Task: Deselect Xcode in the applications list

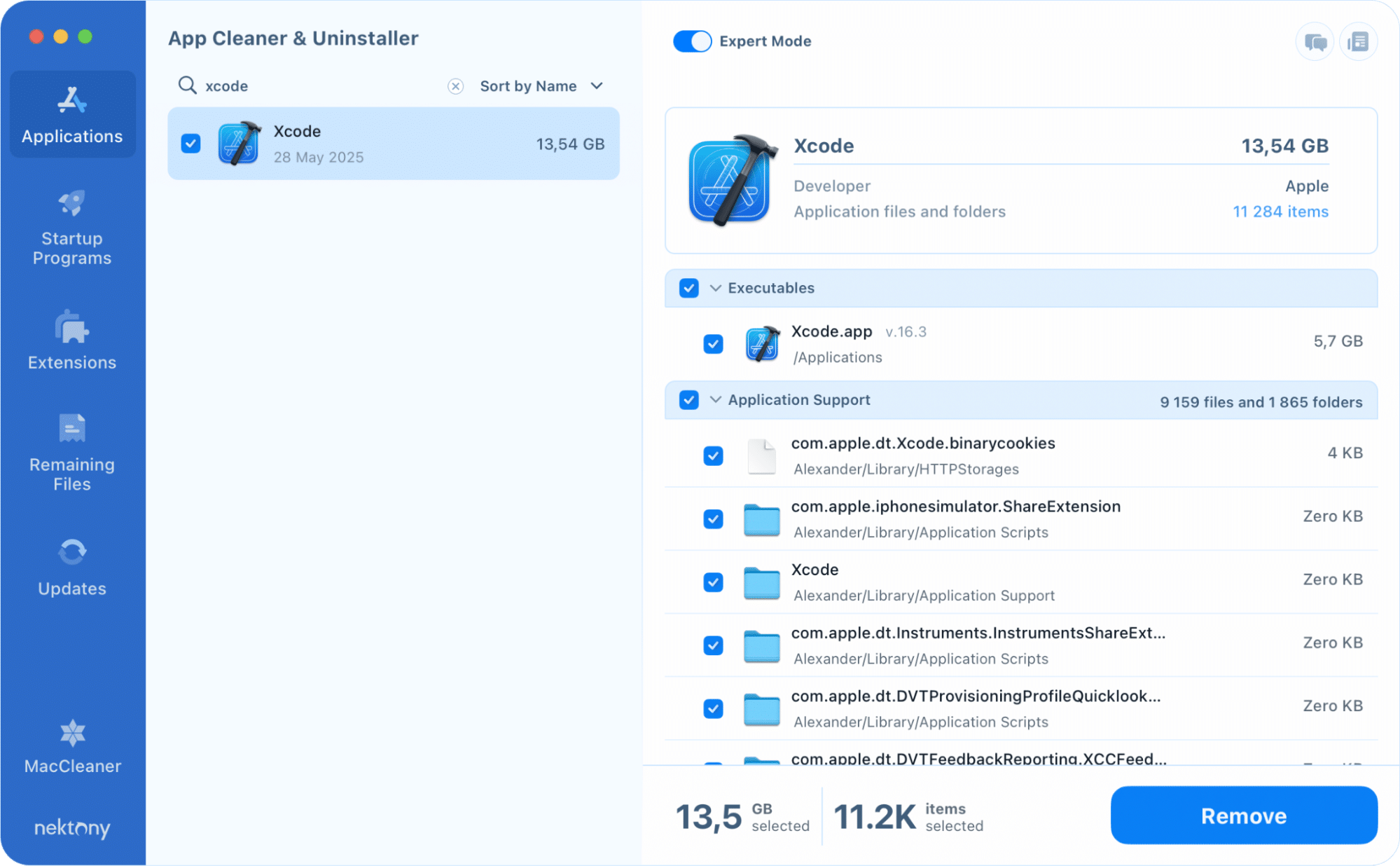Action: coord(190,144)
